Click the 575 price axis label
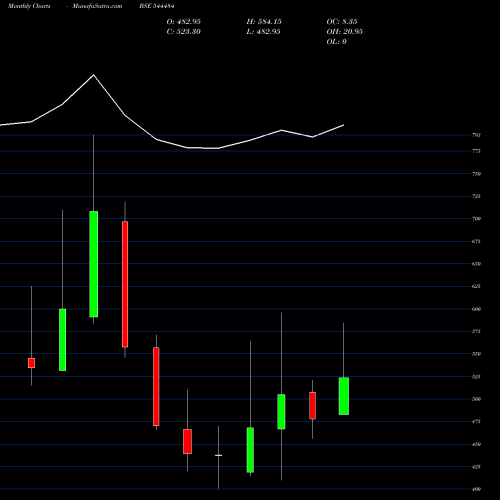 click(476, 331)
